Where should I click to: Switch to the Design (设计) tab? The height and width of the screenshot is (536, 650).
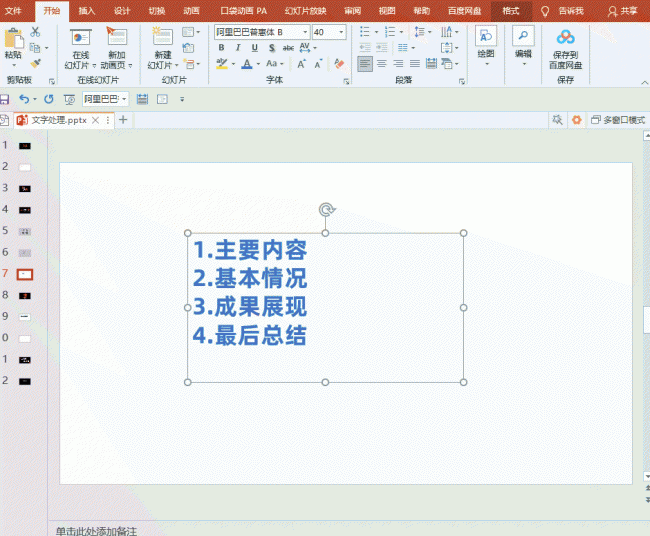[x=122, y=11]
